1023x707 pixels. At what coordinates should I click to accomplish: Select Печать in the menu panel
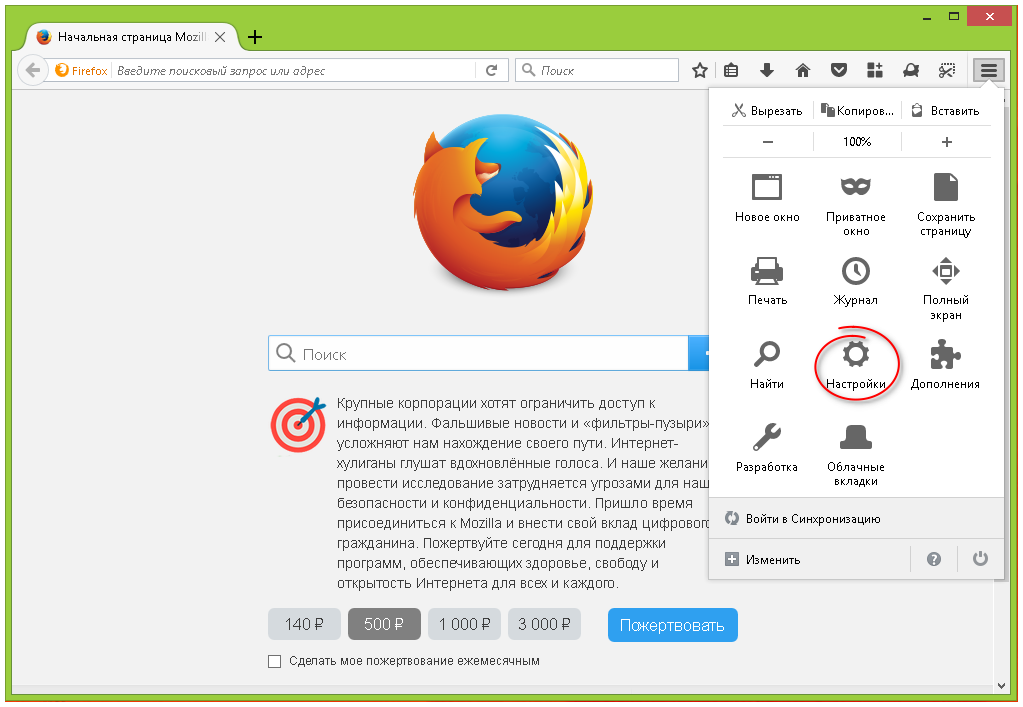point(767,281)
